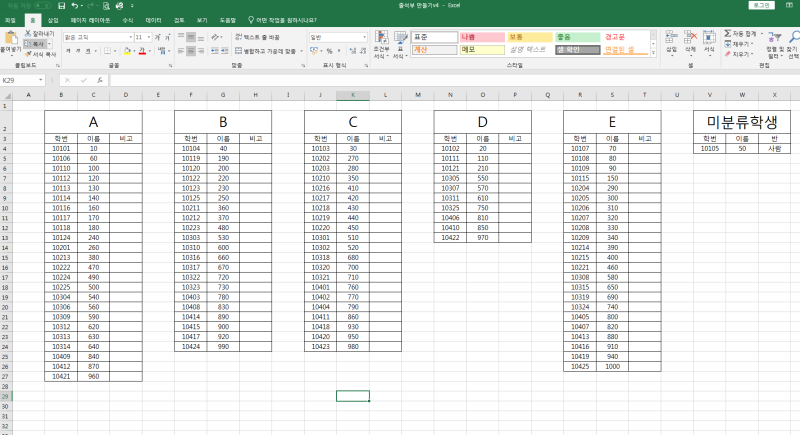800x435 pixels.
Task: Open fill color dropdown arrow
Action: [134, 51]
